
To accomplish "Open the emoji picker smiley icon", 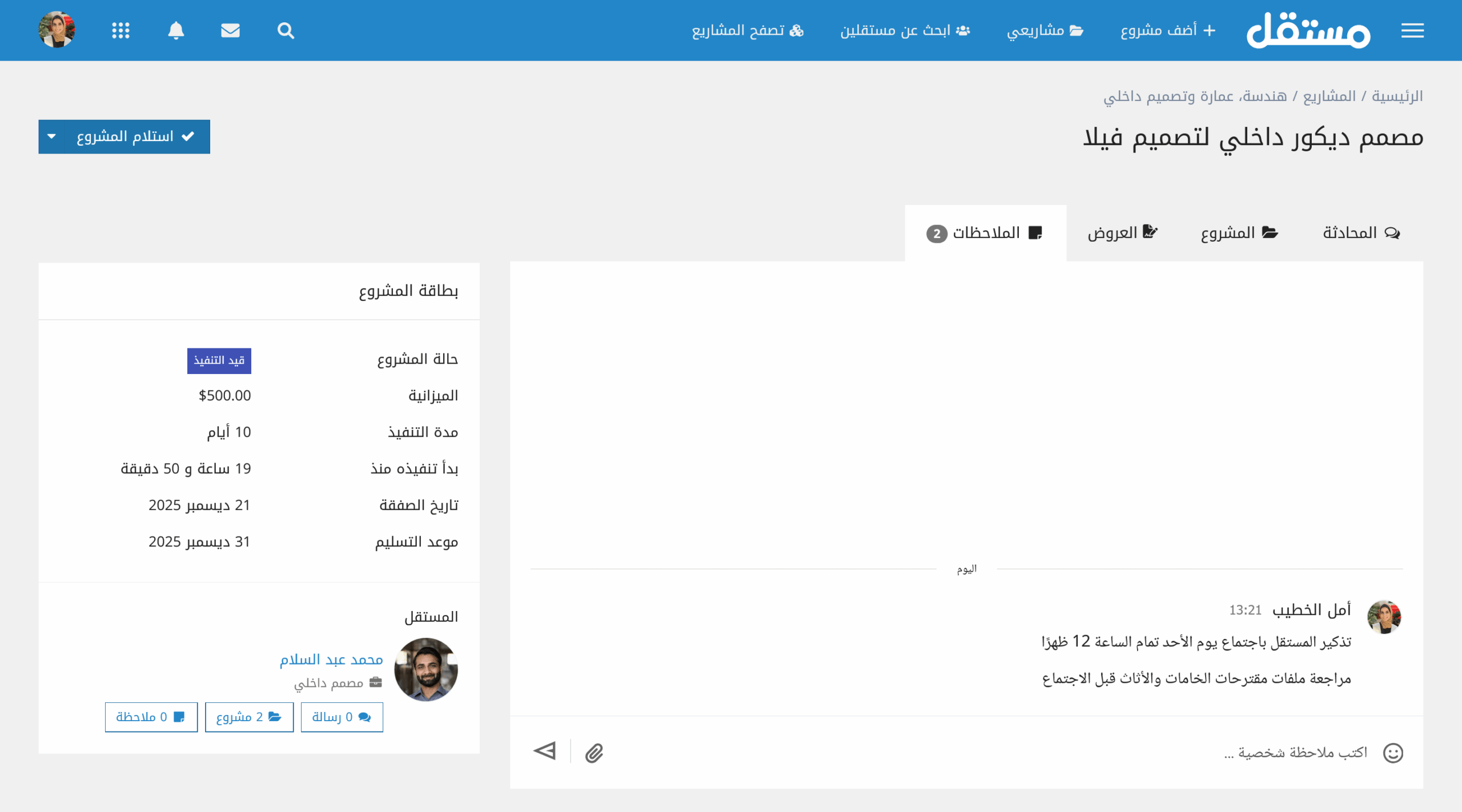I will [x=1392, y=753].
